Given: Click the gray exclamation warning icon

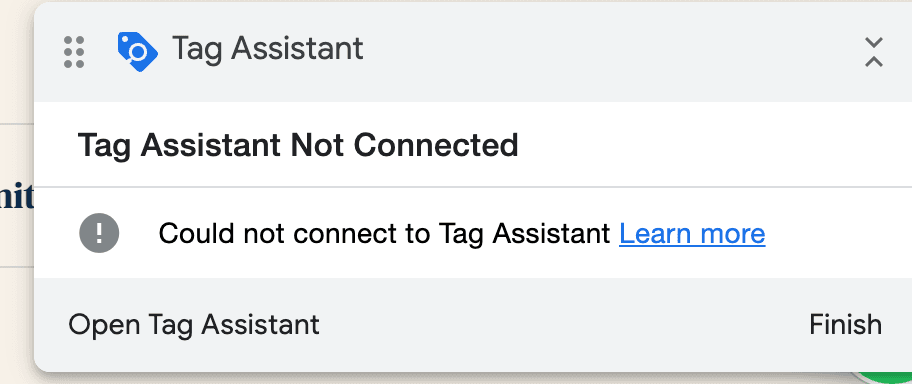Looking at the screenshot, I should point(99,233).
